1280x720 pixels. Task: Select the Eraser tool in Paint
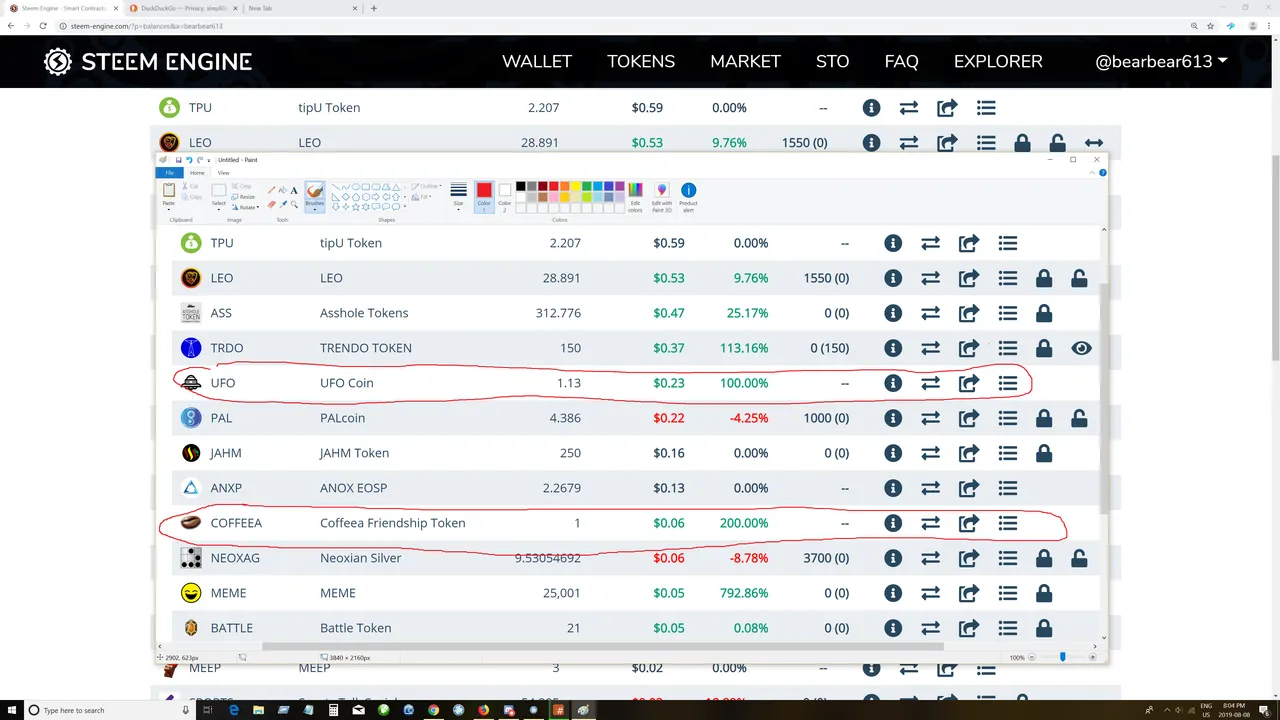(x=271, y=204)
